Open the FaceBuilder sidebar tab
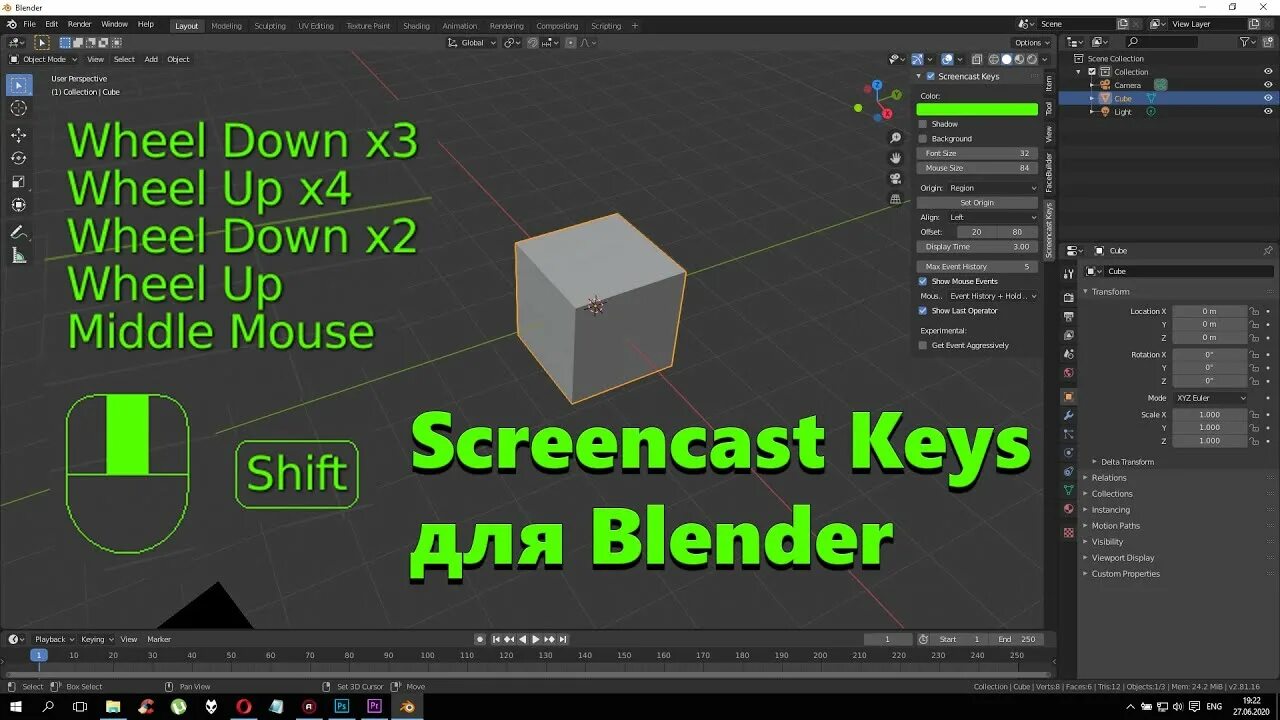 (1049, 172)
